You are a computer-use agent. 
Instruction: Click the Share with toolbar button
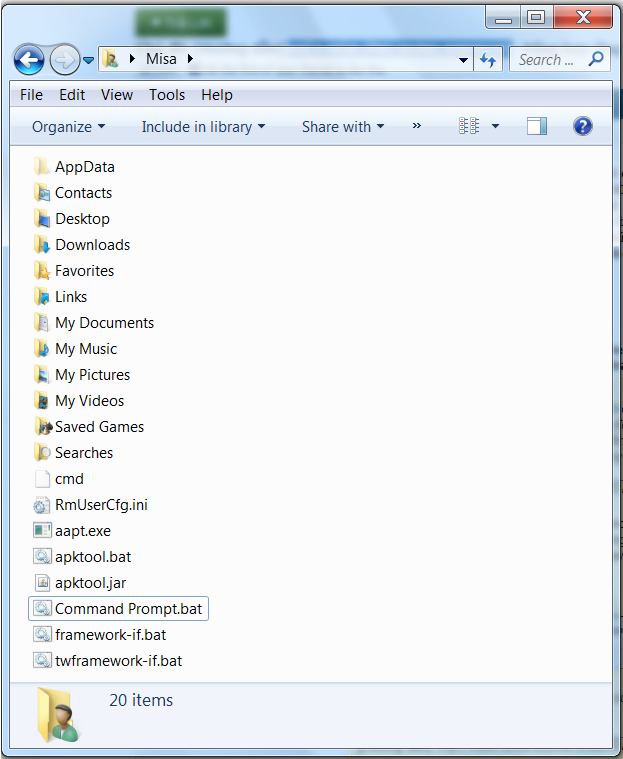click(x=343, y=127)
